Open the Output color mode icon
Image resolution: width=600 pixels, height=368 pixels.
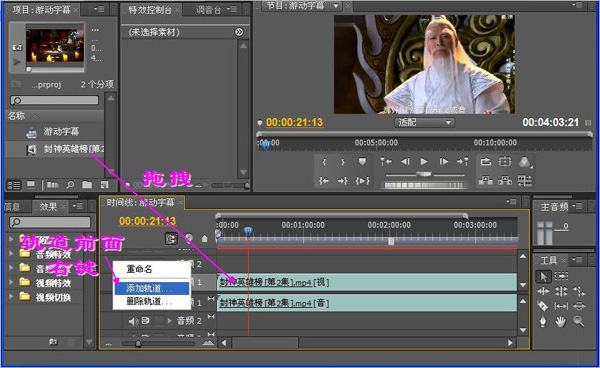[525, 163]
